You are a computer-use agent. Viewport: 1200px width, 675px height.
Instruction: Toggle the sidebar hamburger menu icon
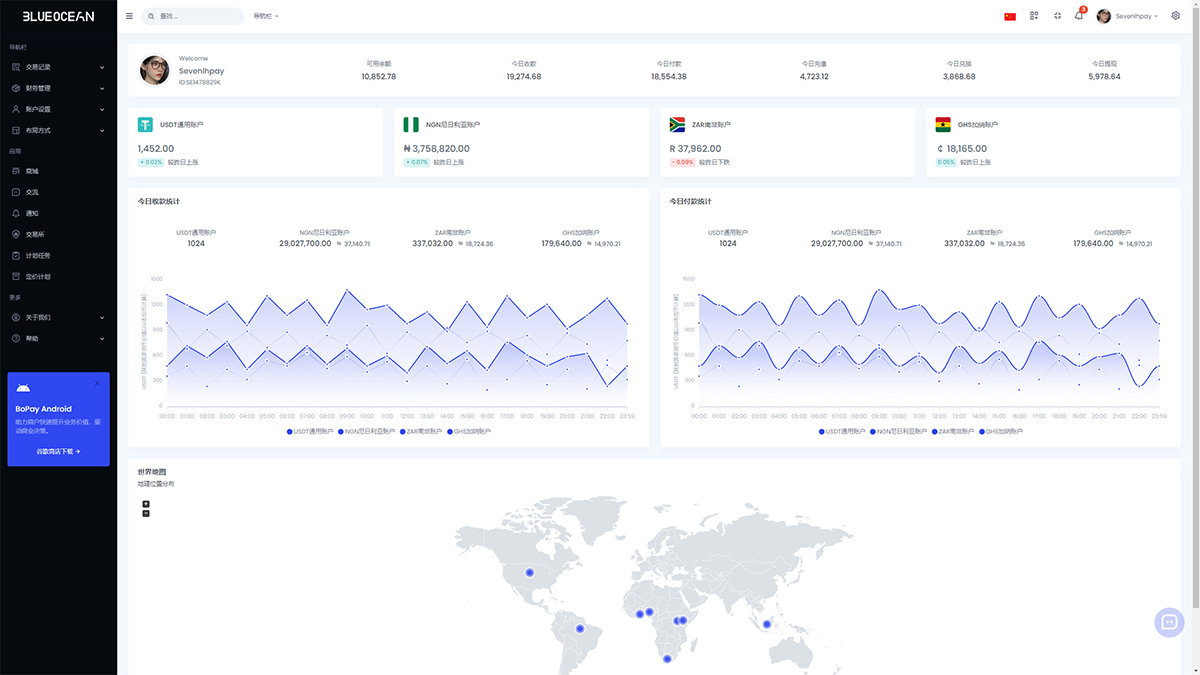point(129,16)
